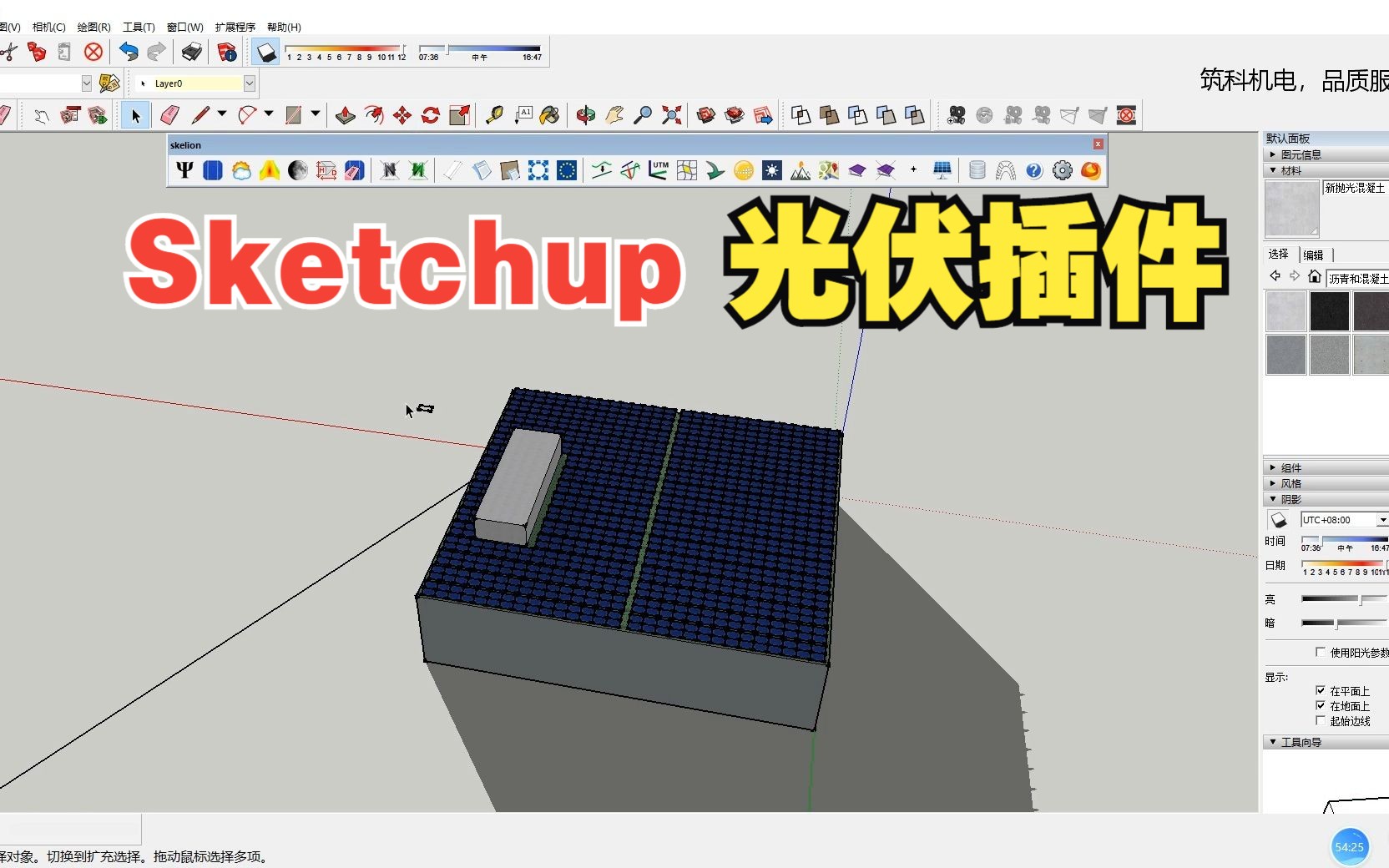
Task: Pick the Line pencil tool
Action: point(200,115)
